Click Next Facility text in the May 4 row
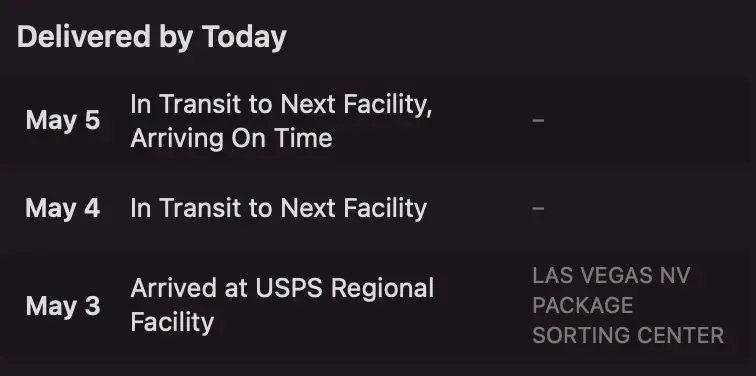756x376 pixels. point(354,209)
